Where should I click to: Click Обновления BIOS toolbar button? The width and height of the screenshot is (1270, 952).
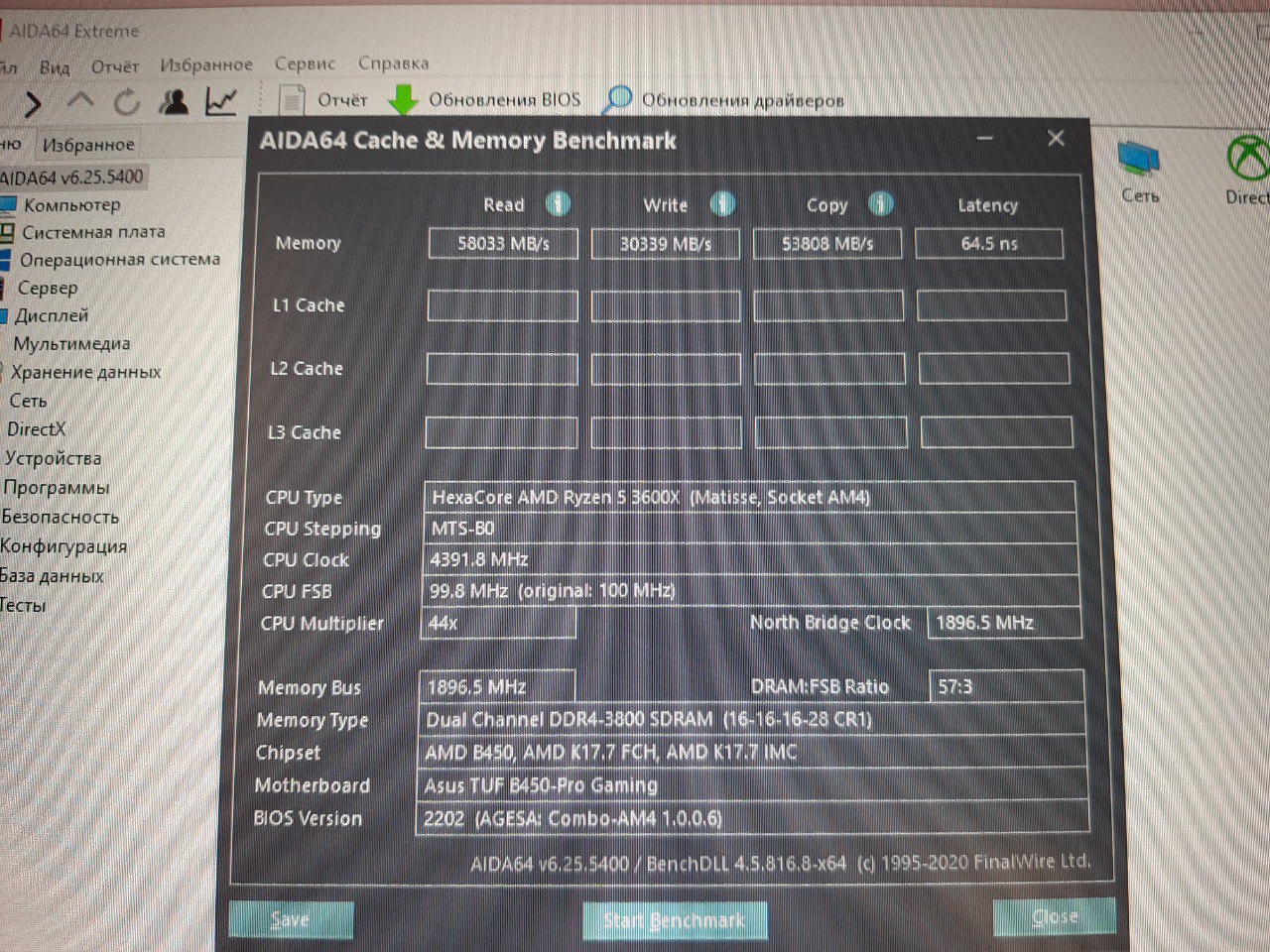(x=484, y=99)
